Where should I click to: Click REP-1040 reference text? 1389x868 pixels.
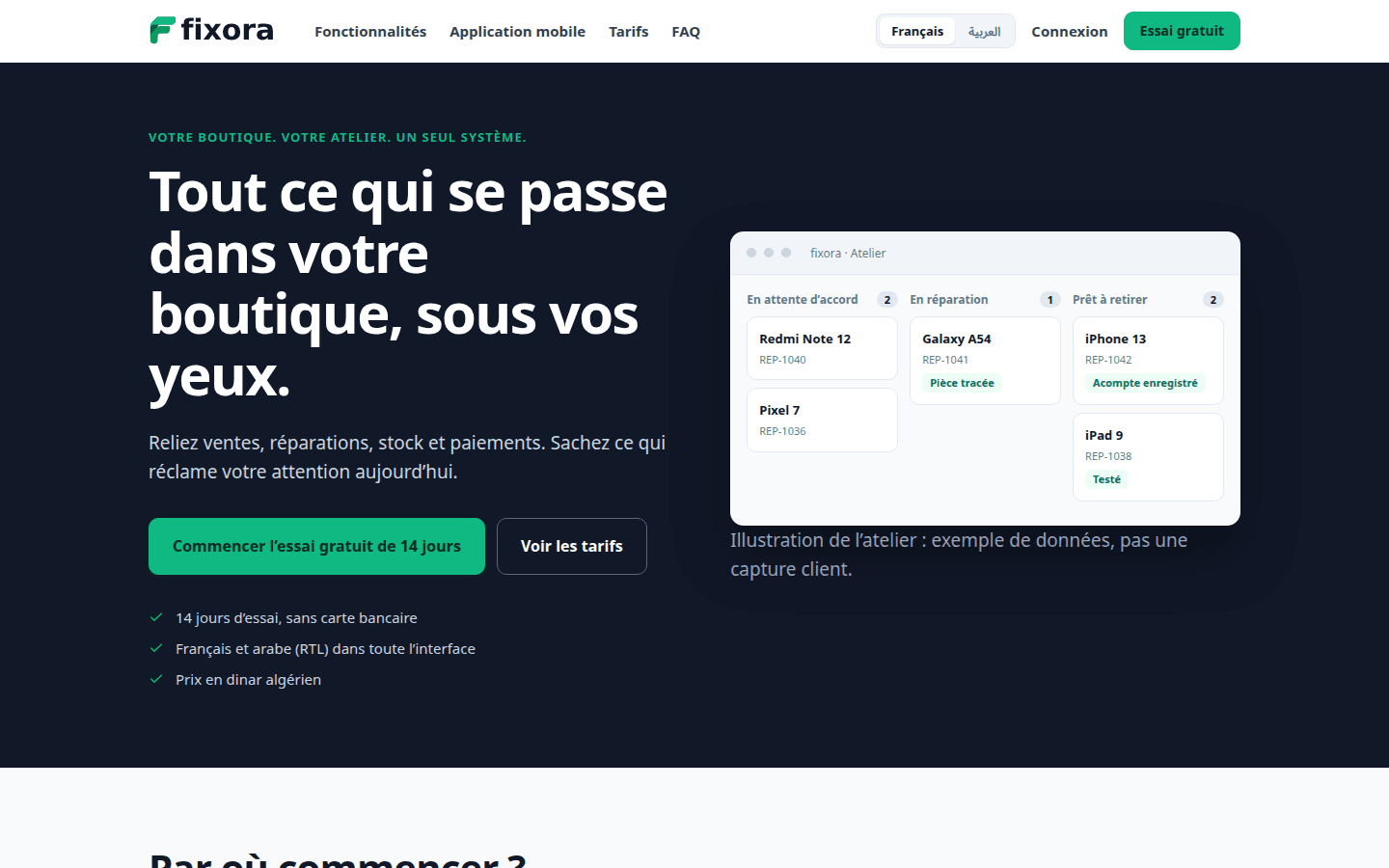click(x=782, y=360)
